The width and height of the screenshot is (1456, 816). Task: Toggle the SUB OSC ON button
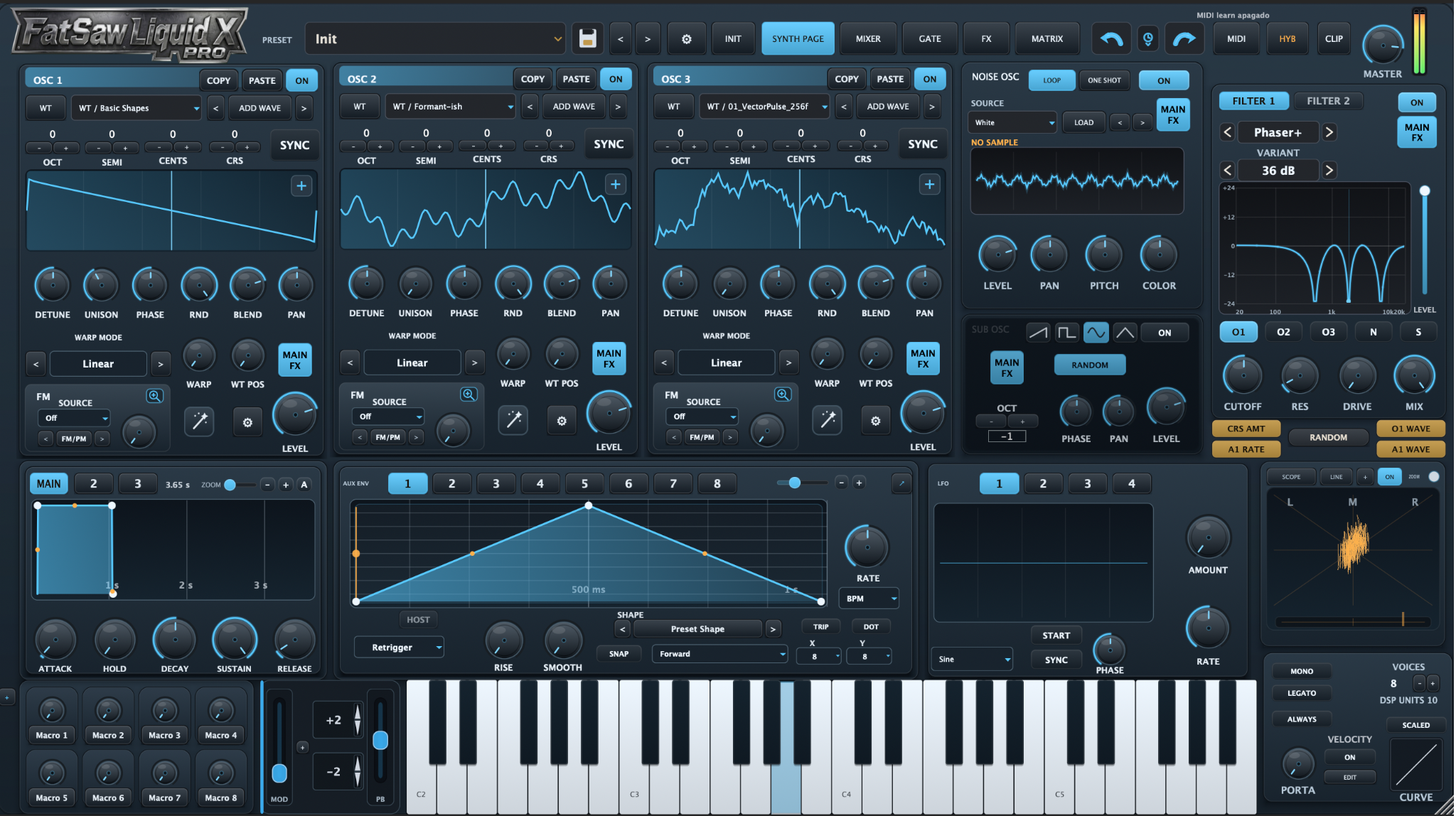[1165, 332]
